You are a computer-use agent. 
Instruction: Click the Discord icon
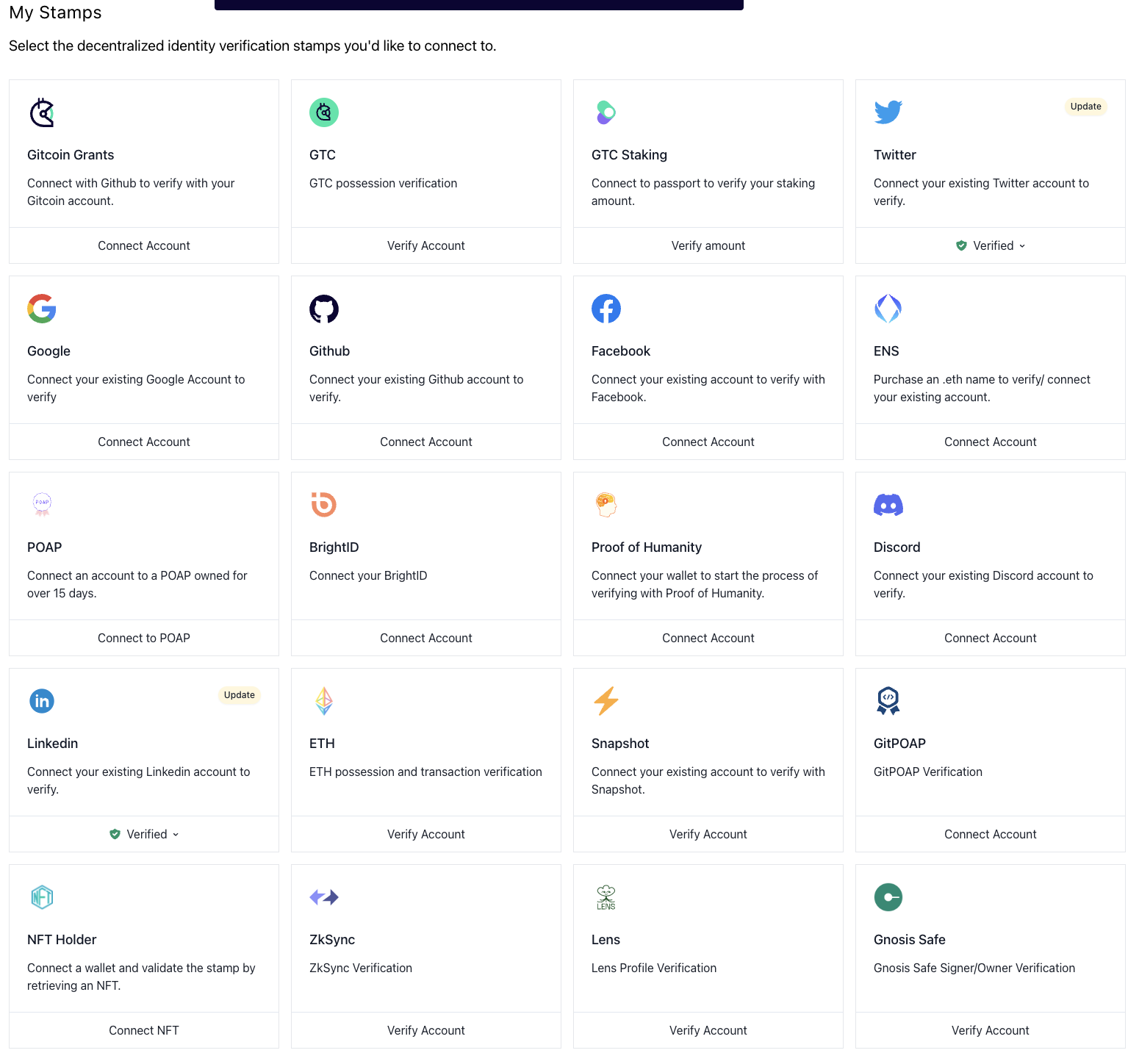click(x=888, y=505)
